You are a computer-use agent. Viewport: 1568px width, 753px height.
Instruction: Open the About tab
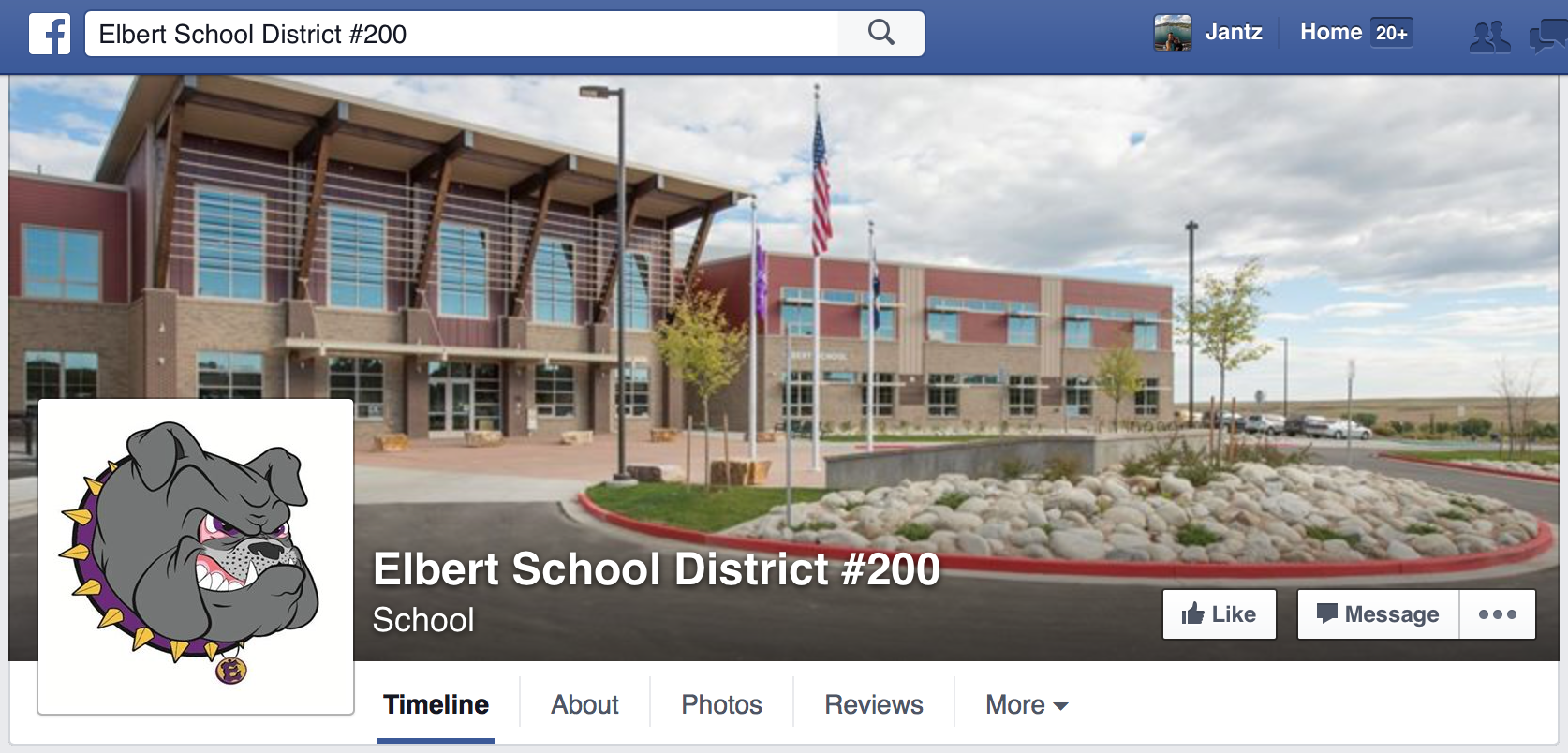pyautogui.click(x=584, y=704)
